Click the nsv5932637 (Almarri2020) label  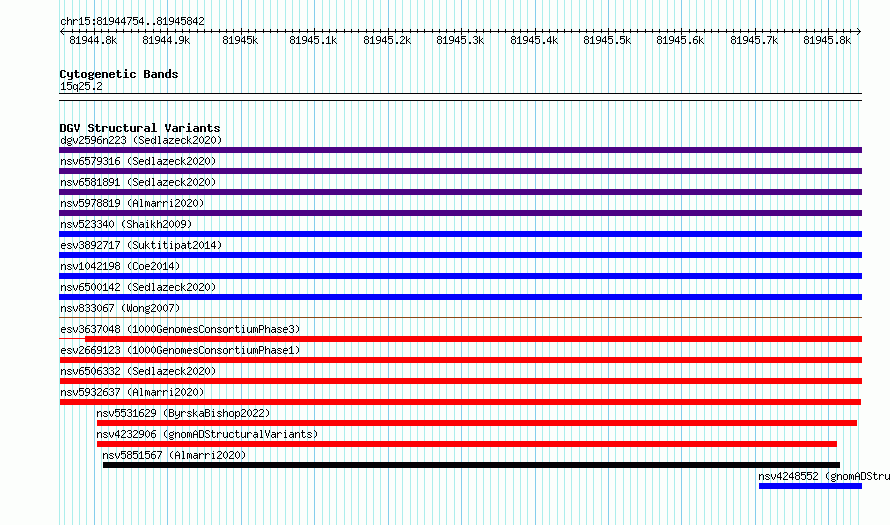132,392
